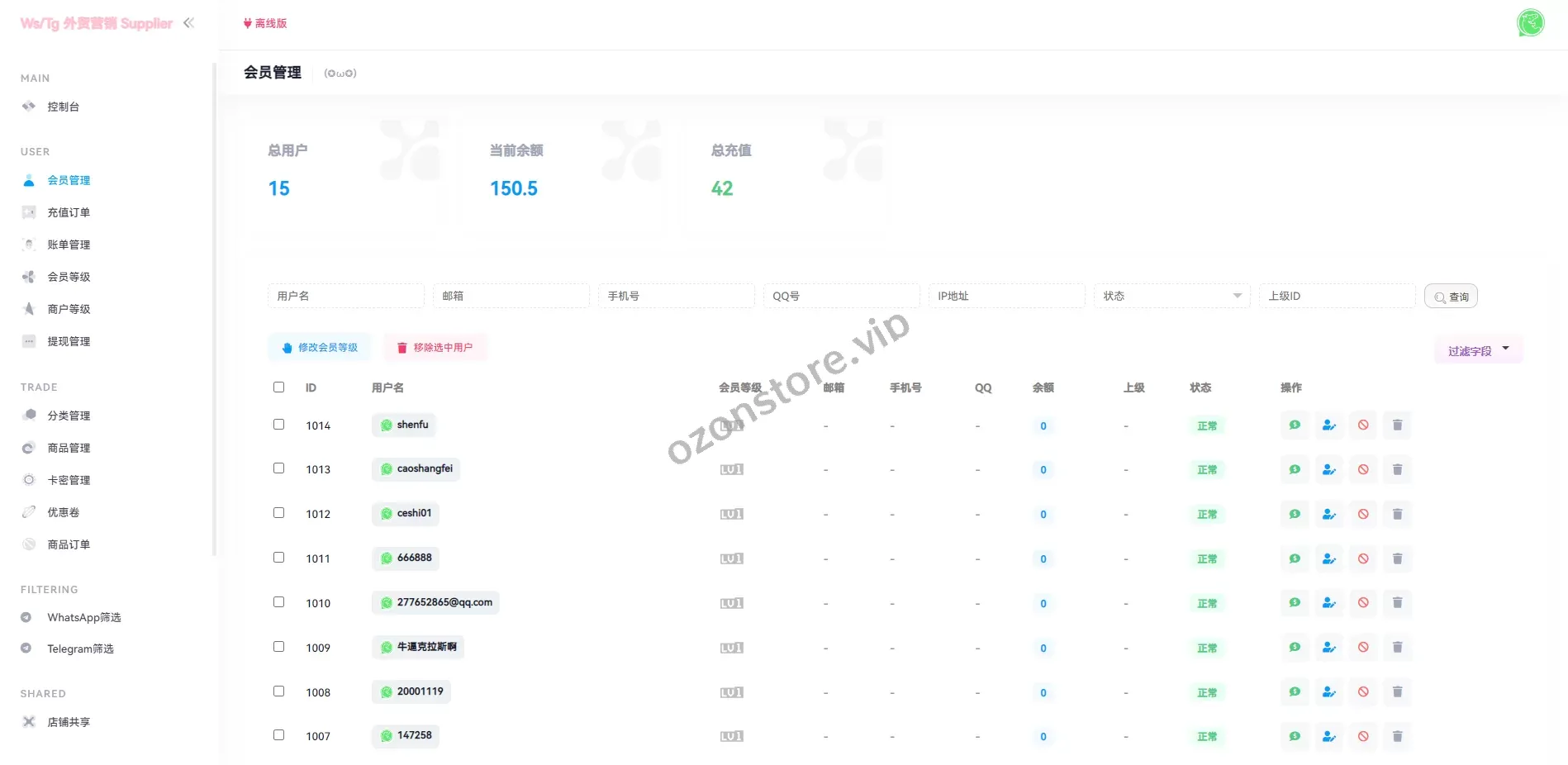Toggle the select-all checkbox in the table header
The height and width of the screenshot is (765, 1568).
pyautogui.click(x=279, y=387)
